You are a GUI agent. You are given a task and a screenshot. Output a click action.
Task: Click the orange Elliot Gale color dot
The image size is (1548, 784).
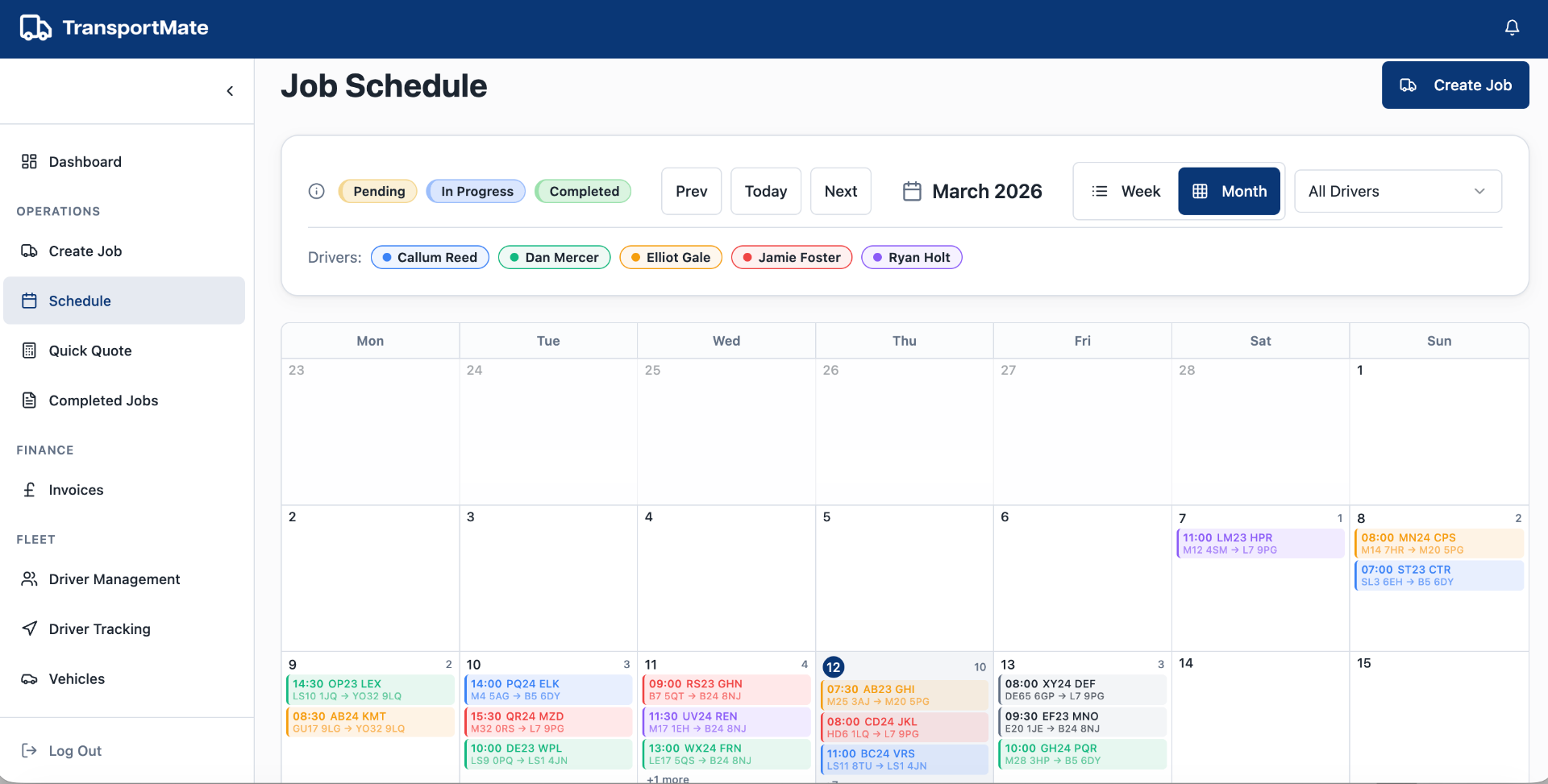click(636, 257)
